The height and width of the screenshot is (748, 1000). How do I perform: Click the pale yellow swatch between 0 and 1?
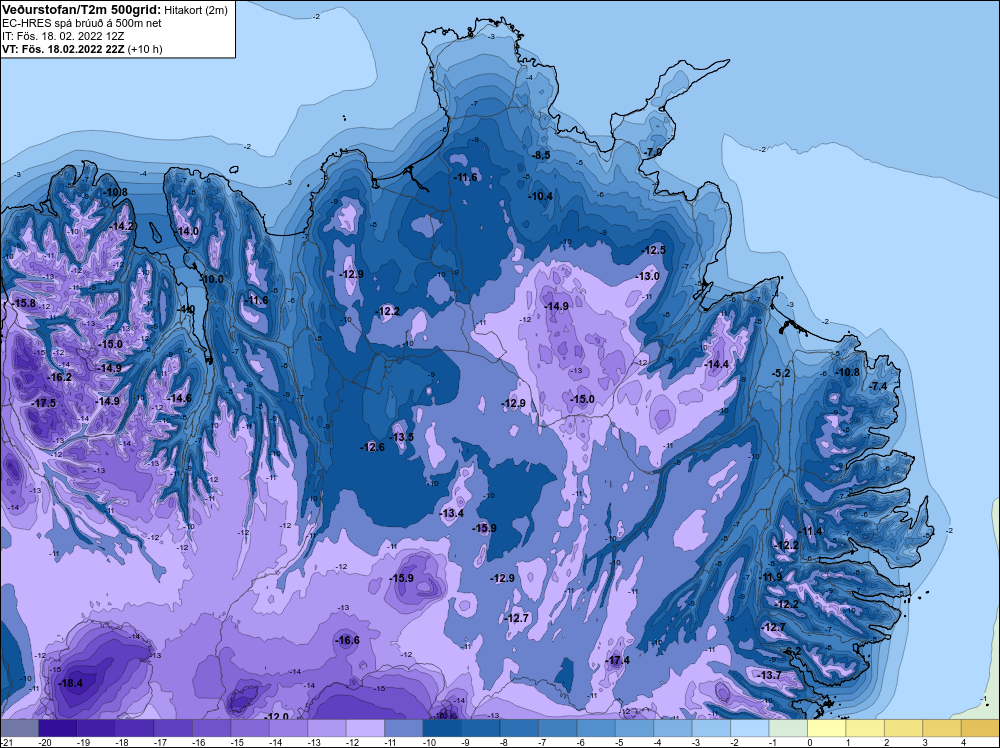827,728
